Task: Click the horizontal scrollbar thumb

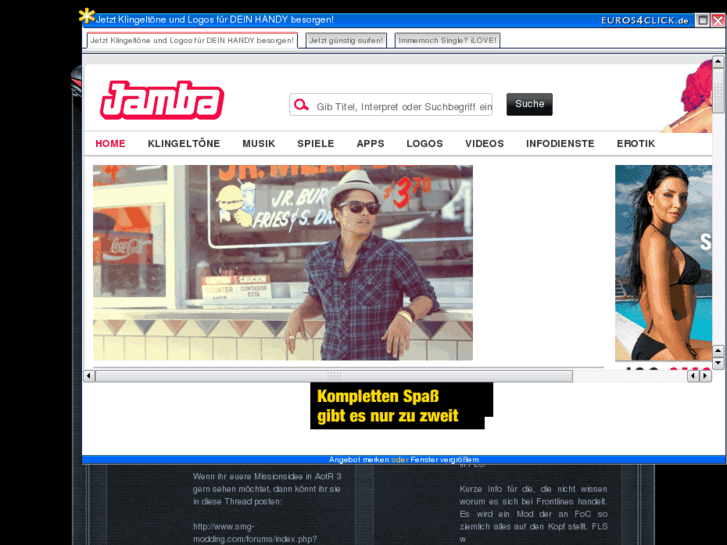Action: point(334,376)
